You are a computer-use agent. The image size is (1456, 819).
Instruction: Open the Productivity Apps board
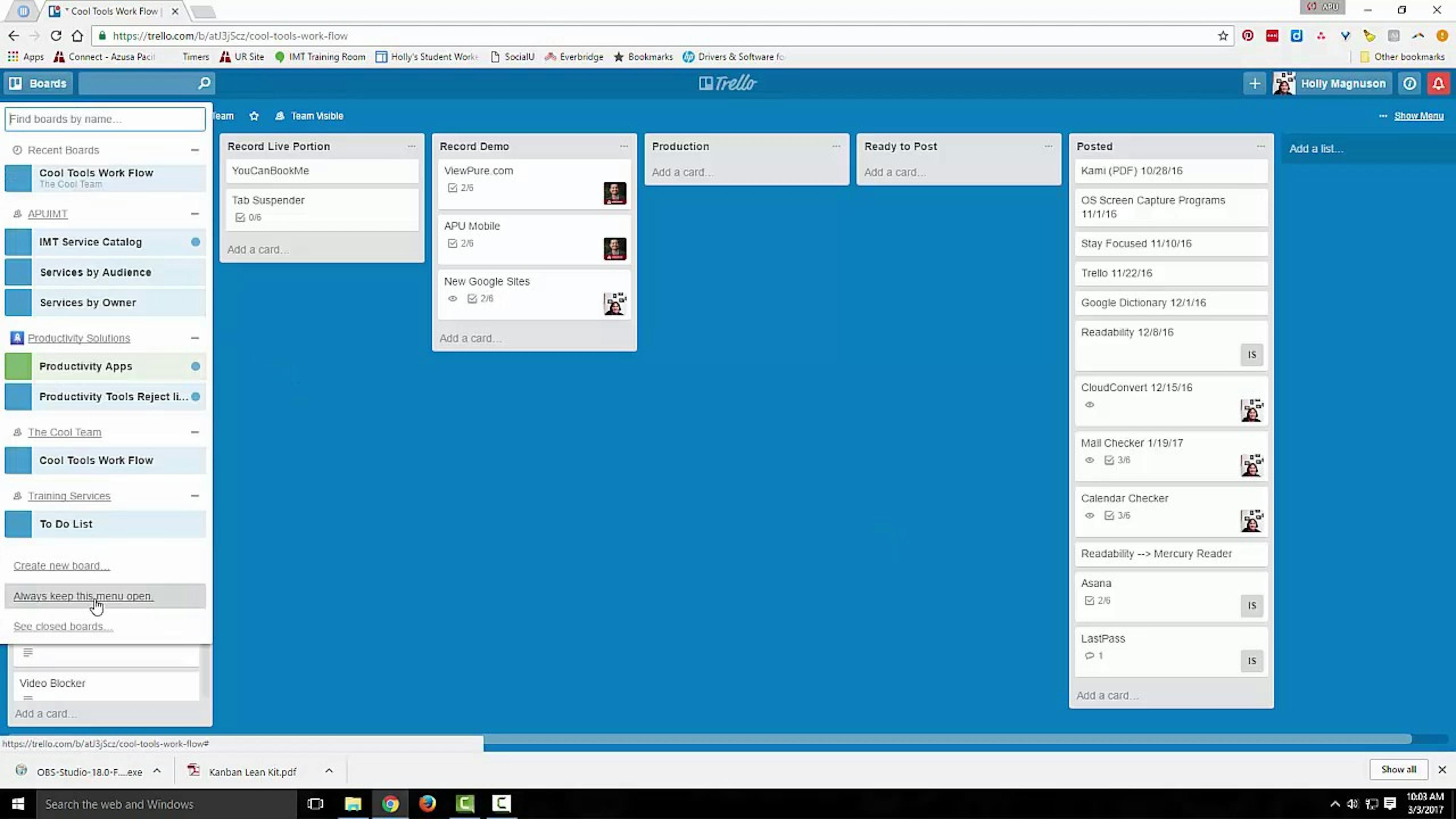pos(105,366)
